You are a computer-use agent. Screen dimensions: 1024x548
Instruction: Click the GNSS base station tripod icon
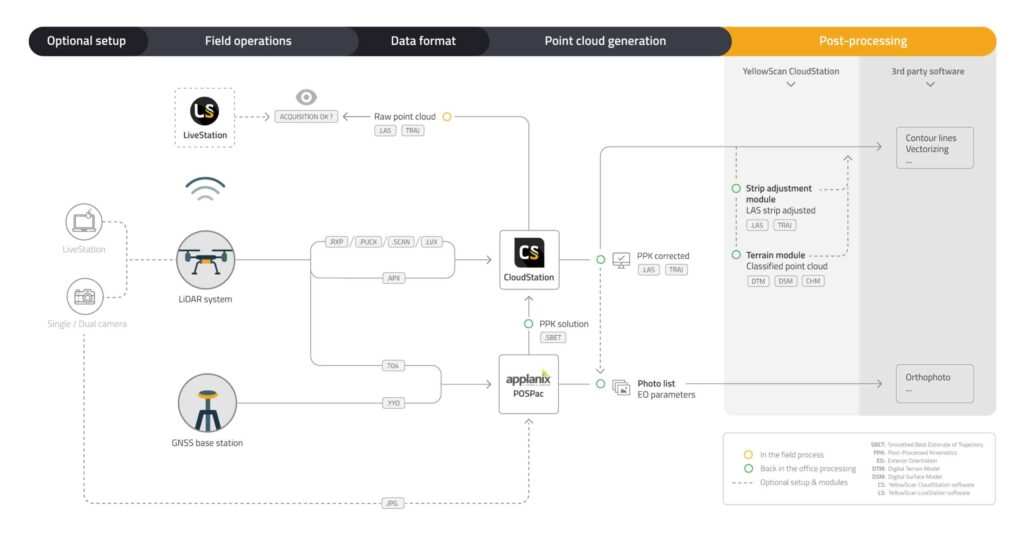coord(207,403)
